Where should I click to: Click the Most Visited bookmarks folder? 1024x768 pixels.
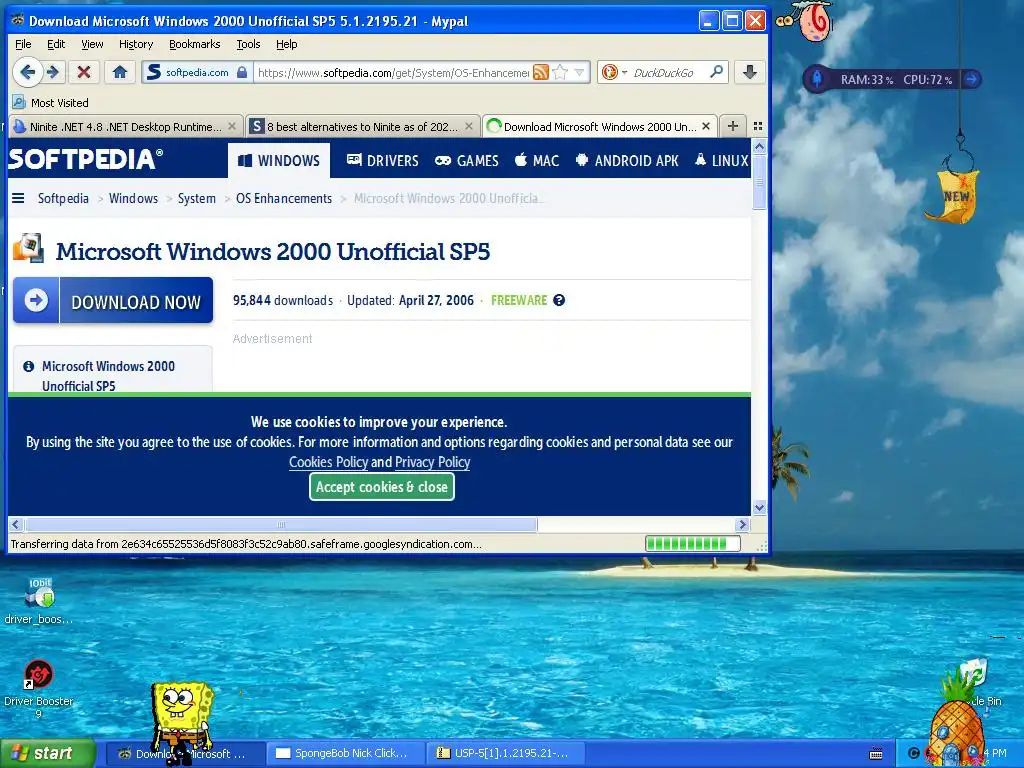[50, 103]
